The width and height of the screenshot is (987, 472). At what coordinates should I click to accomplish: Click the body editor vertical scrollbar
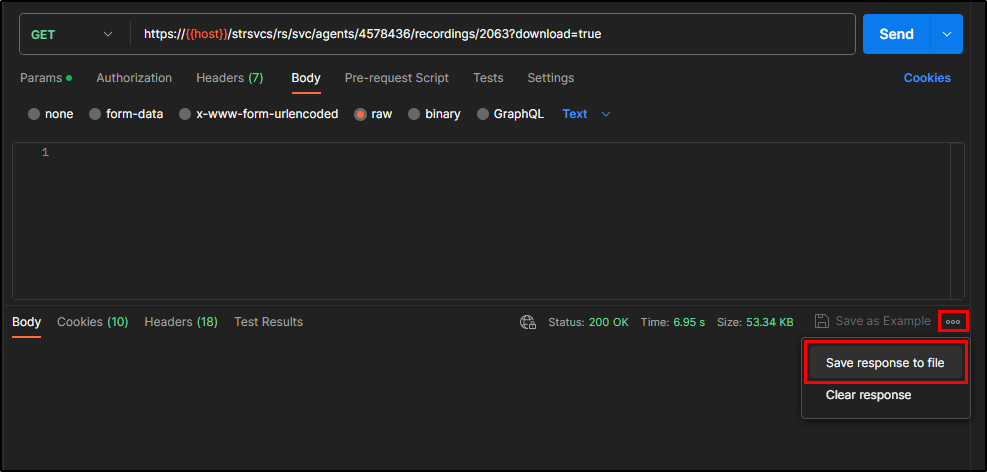click(957, 220)
